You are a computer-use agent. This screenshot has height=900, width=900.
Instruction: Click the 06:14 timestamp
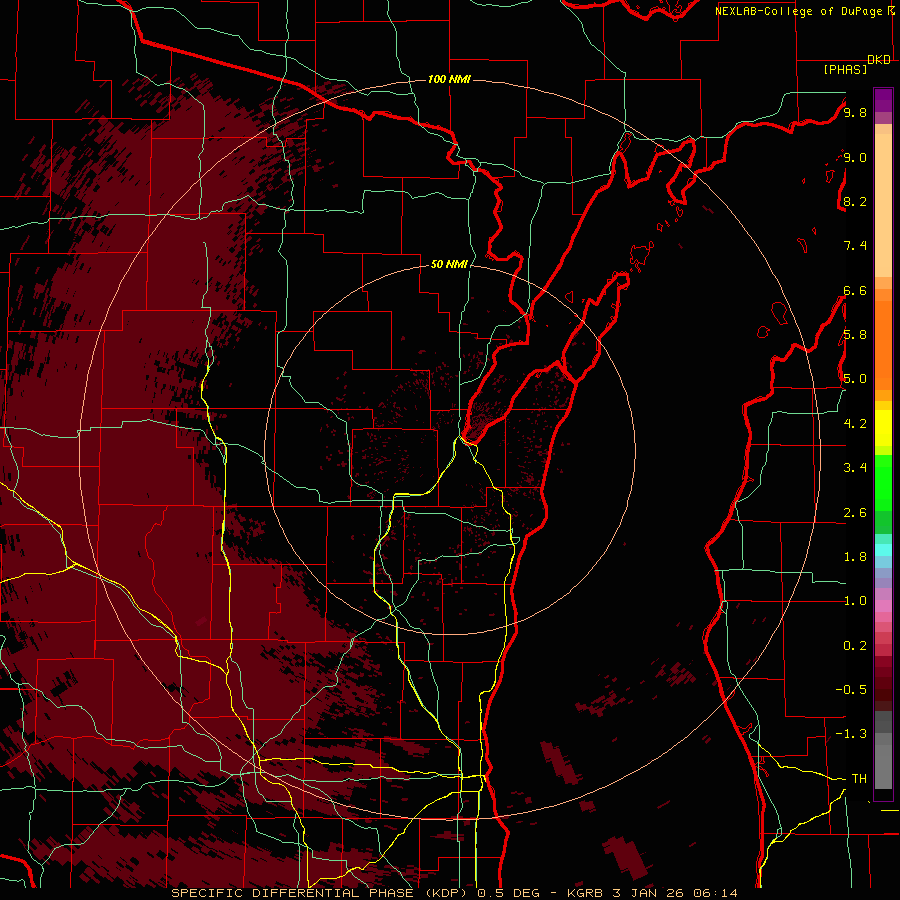pyautogui.click(x=715, y=893)
